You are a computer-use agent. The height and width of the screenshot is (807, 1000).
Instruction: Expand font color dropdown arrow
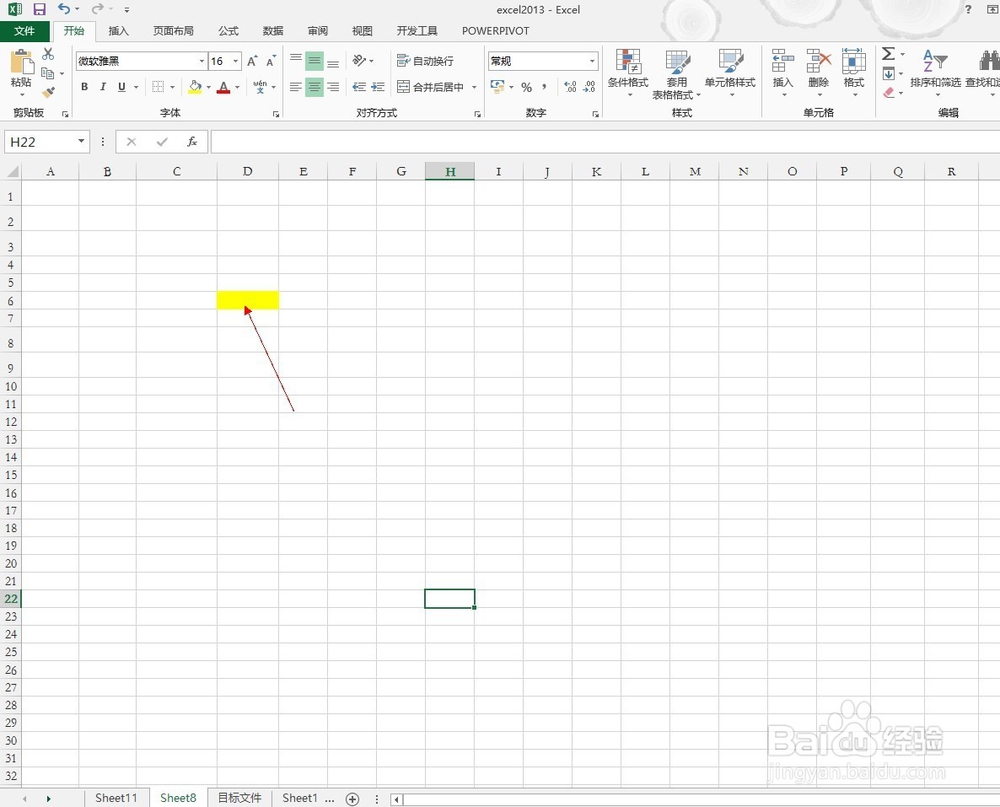237,87
